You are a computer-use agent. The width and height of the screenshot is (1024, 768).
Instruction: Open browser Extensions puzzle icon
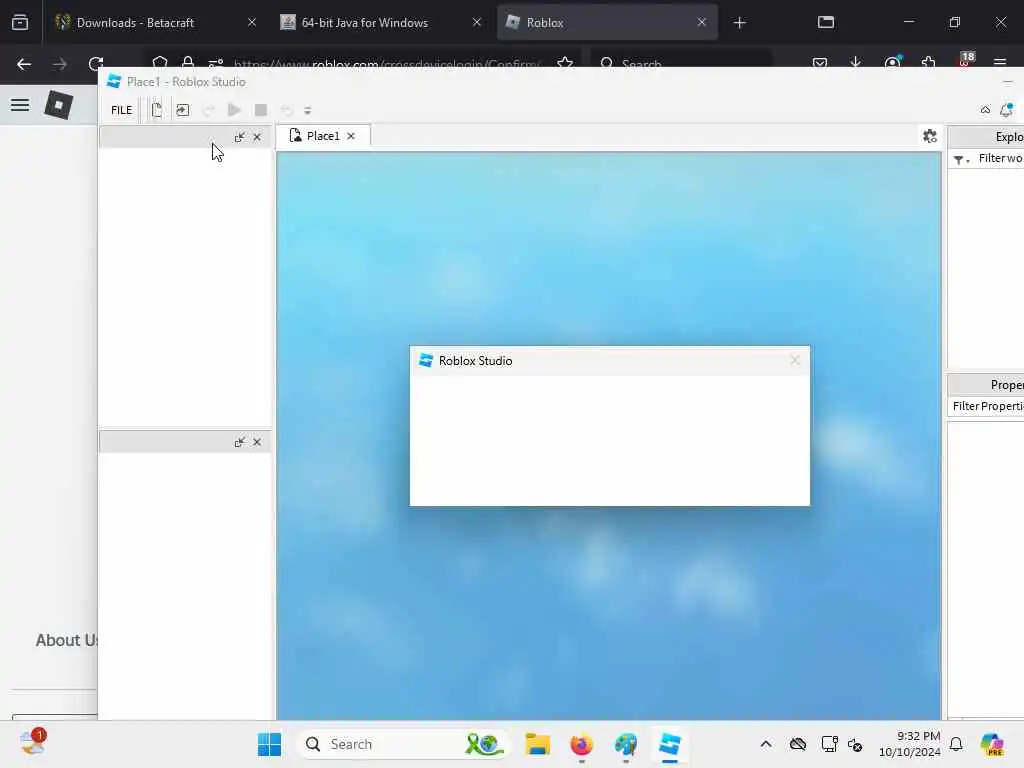[x=929, y=63]
